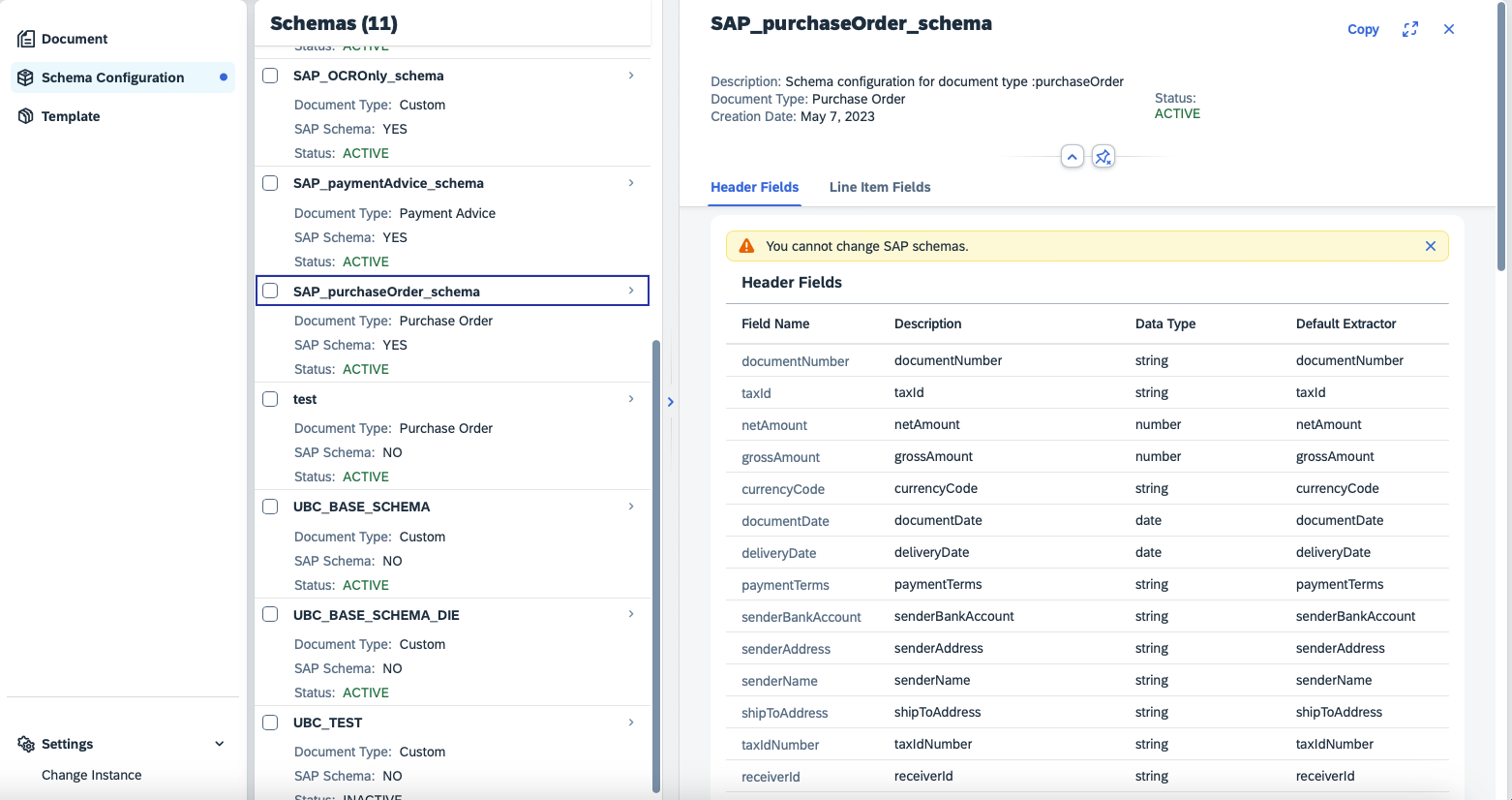Image resolution: width=1512 pixels, height=800 pixels.
Task: Click the schema list vertical scrollbar
Action: pos(656,567)
